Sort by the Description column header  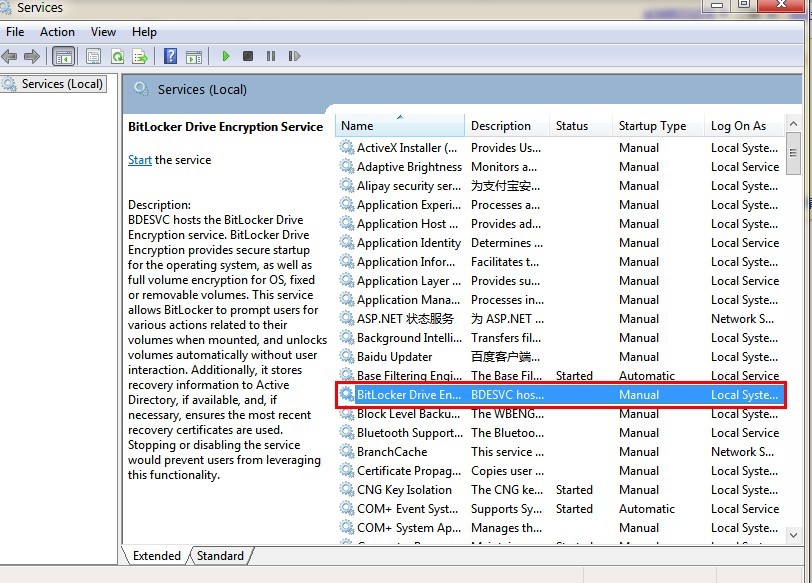pyautogui.click(x=507, y=126)
